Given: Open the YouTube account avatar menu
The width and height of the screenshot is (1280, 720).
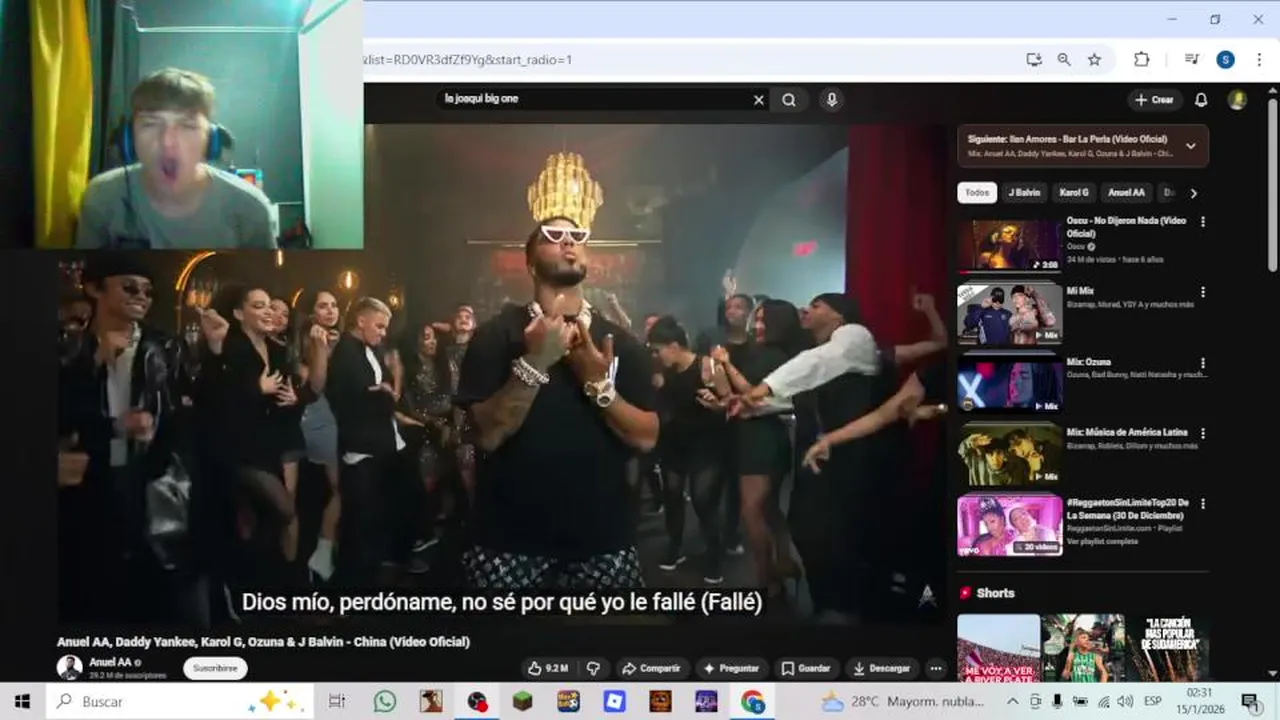Looking at the screenshot, I should 1238,100.
